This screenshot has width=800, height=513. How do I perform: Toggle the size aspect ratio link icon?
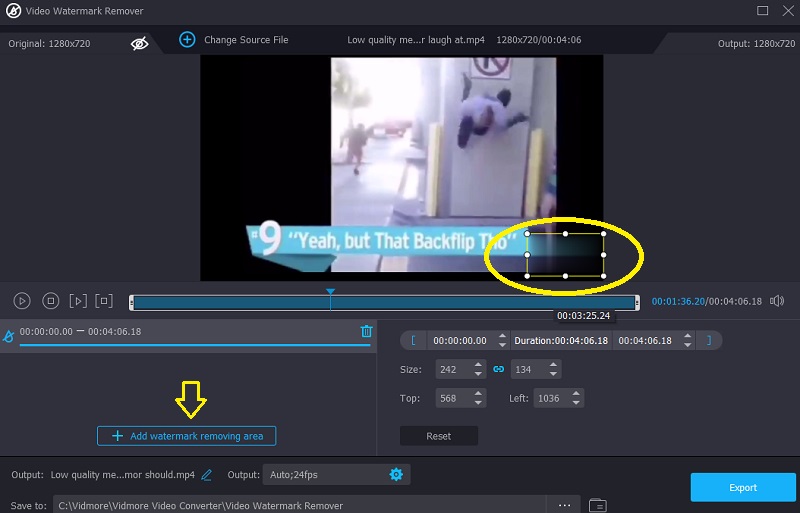(x=498, y=369)
